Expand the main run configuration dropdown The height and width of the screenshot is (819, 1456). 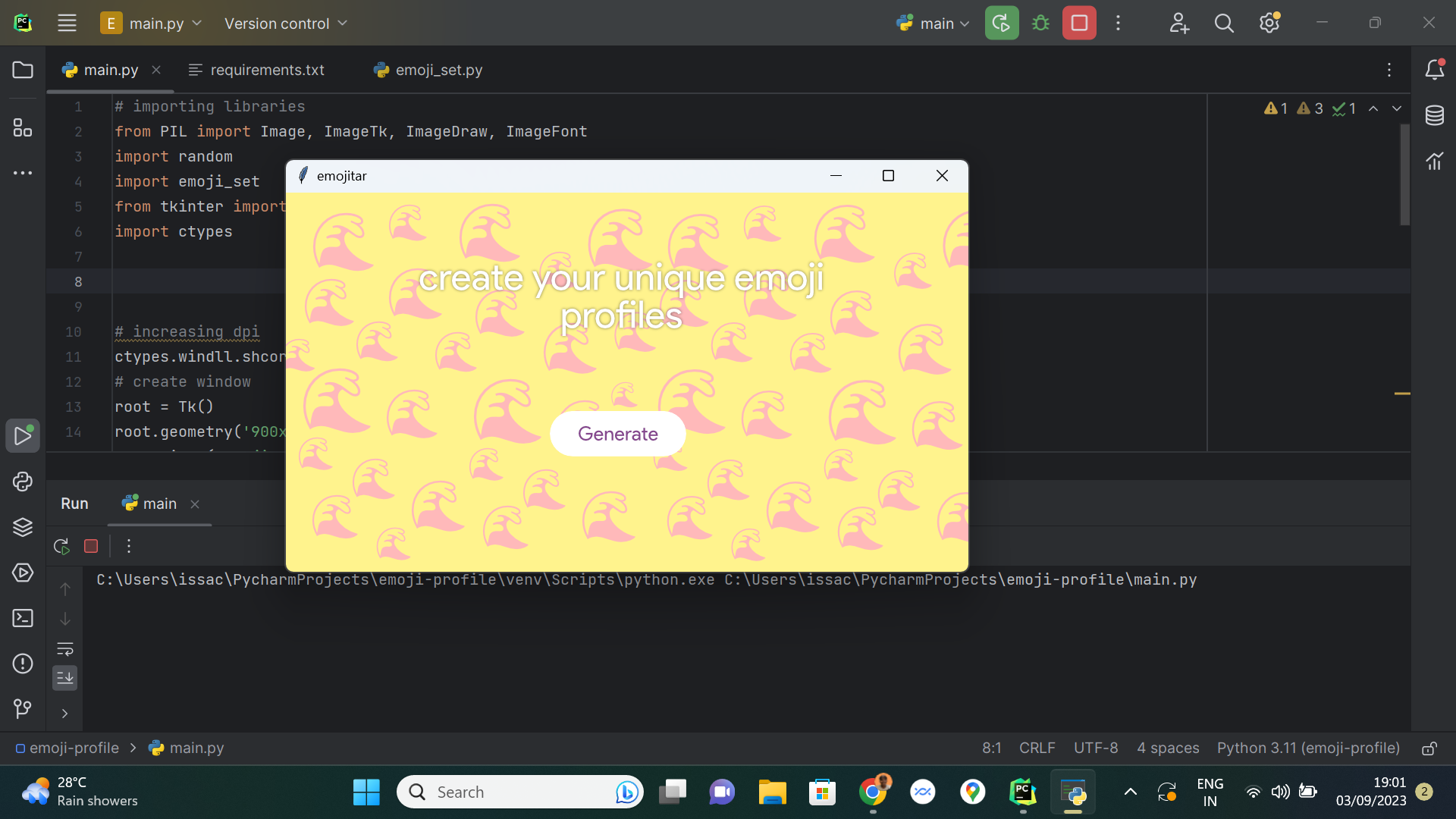coord(933,24)
